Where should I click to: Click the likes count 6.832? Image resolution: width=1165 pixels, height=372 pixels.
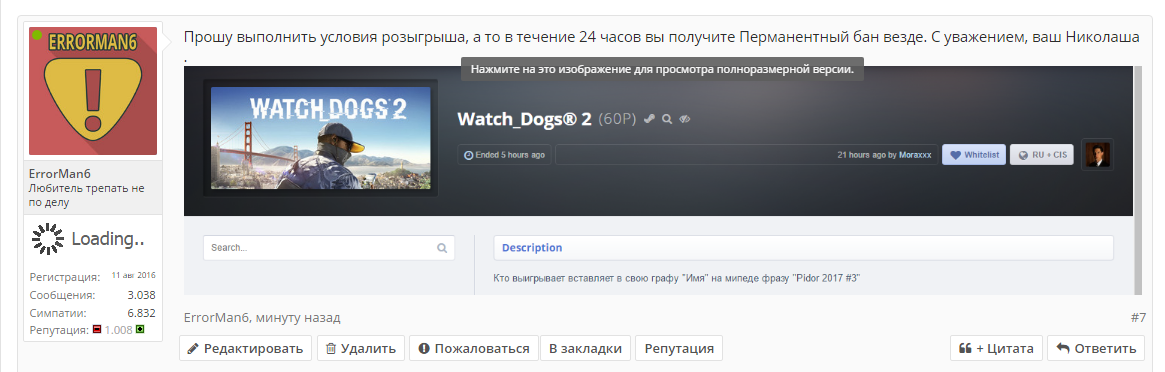(141, 313)
